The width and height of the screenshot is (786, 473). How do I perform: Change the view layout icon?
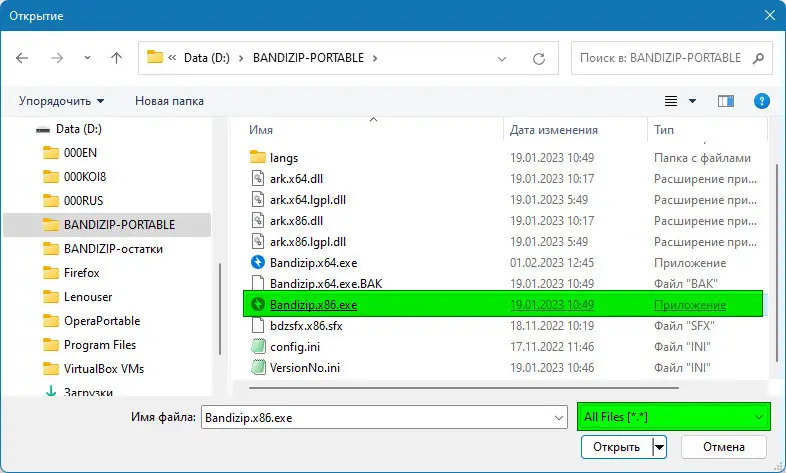coord(671,101)
